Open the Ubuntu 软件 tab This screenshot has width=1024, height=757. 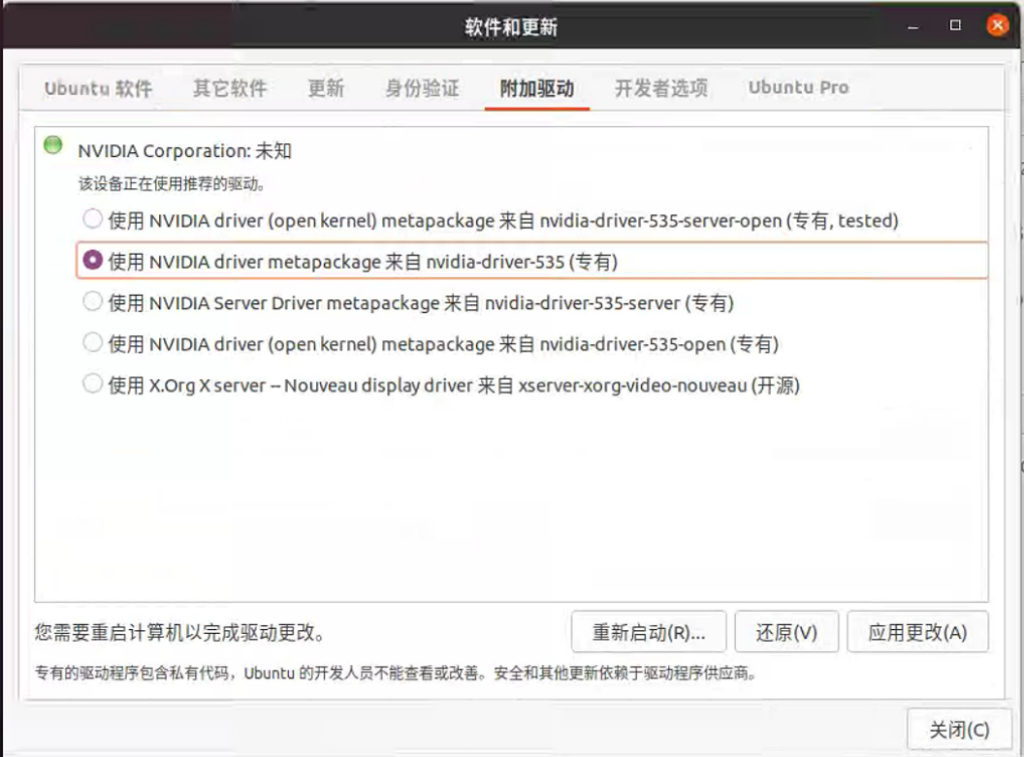point(97,88)
